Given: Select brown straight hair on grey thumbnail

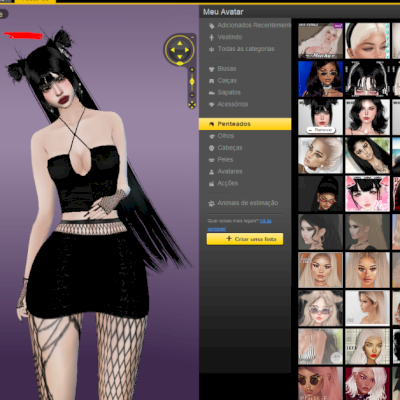Looking at the screenshot, I should point(367,232).
